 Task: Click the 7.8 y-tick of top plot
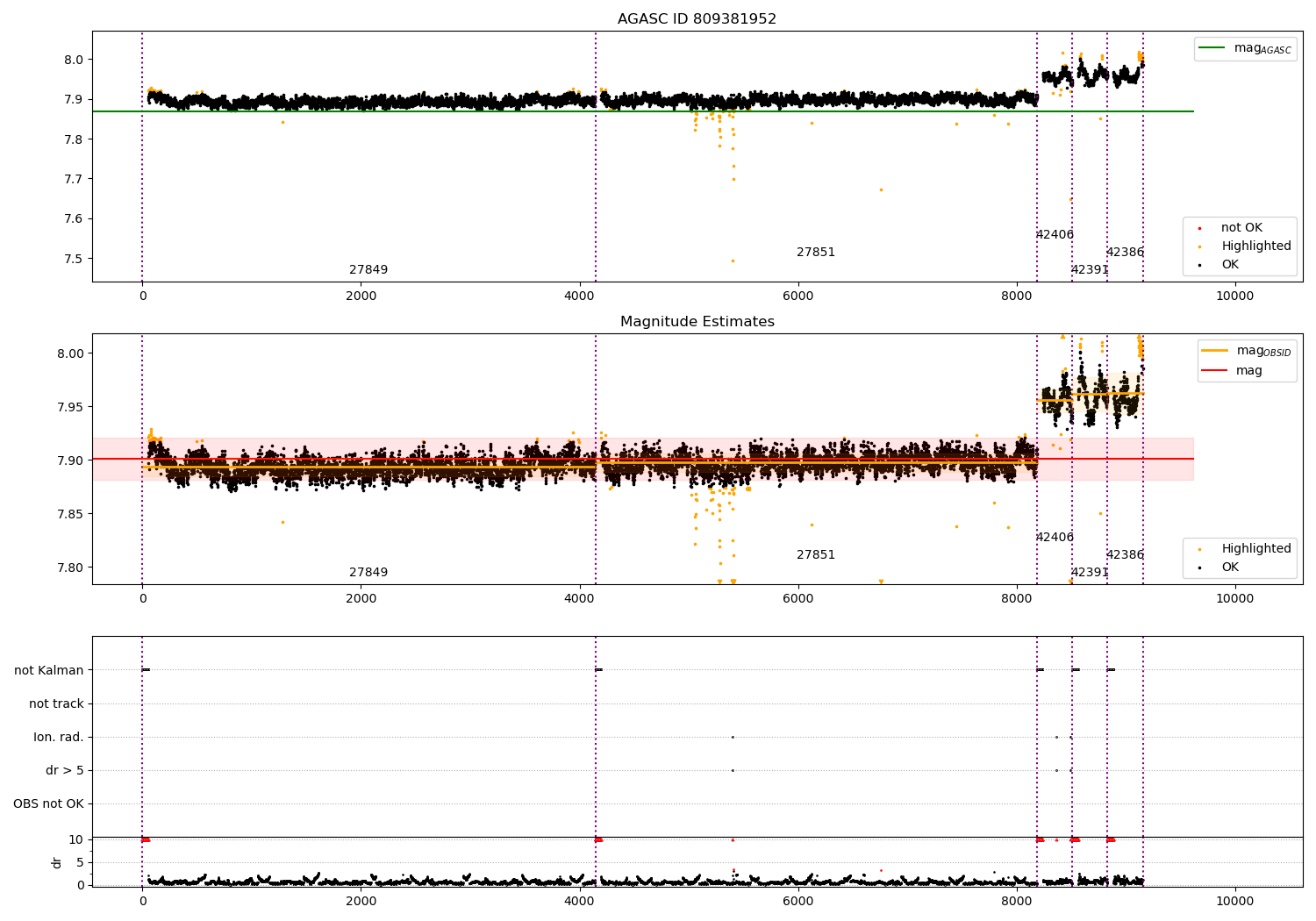73,139
